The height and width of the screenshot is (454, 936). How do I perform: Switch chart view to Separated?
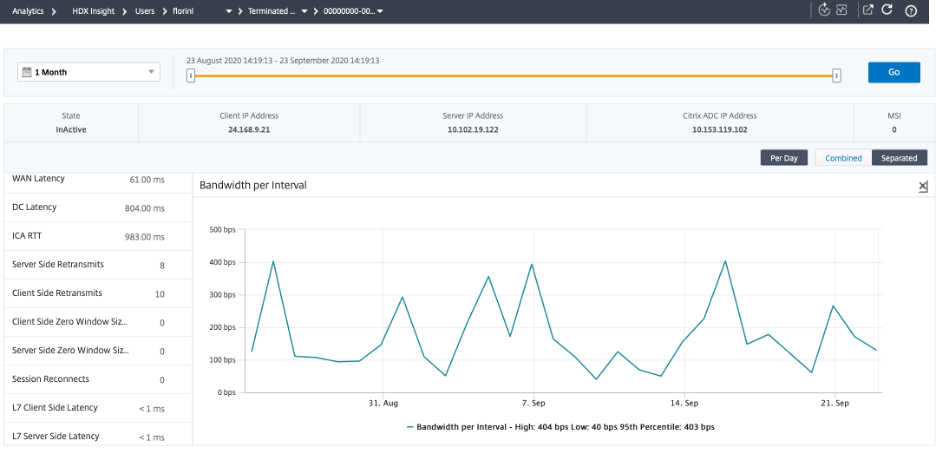[899, 158]
